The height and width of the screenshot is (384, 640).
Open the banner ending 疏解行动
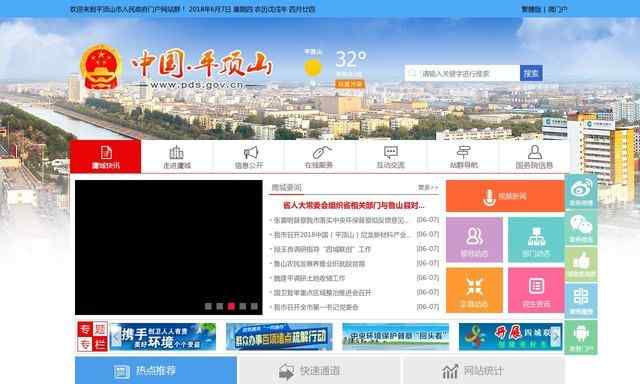pos(280,337)
